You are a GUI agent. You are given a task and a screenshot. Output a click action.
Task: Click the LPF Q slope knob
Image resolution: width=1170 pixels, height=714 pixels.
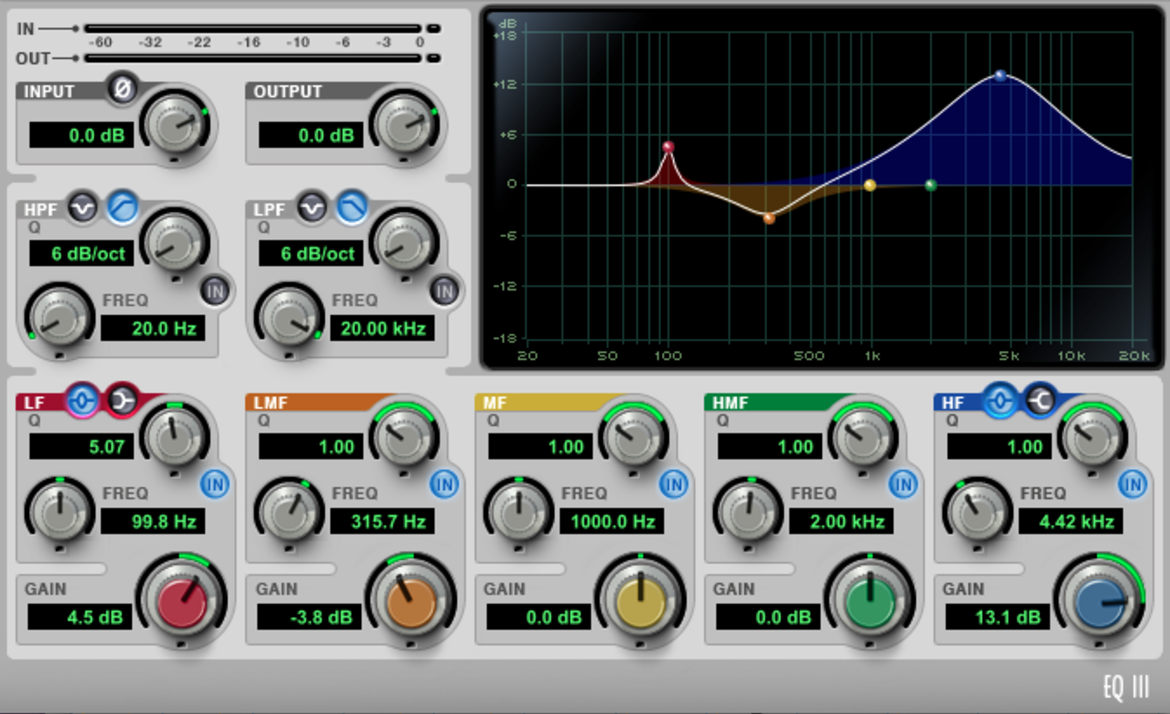tap(404, 242)
